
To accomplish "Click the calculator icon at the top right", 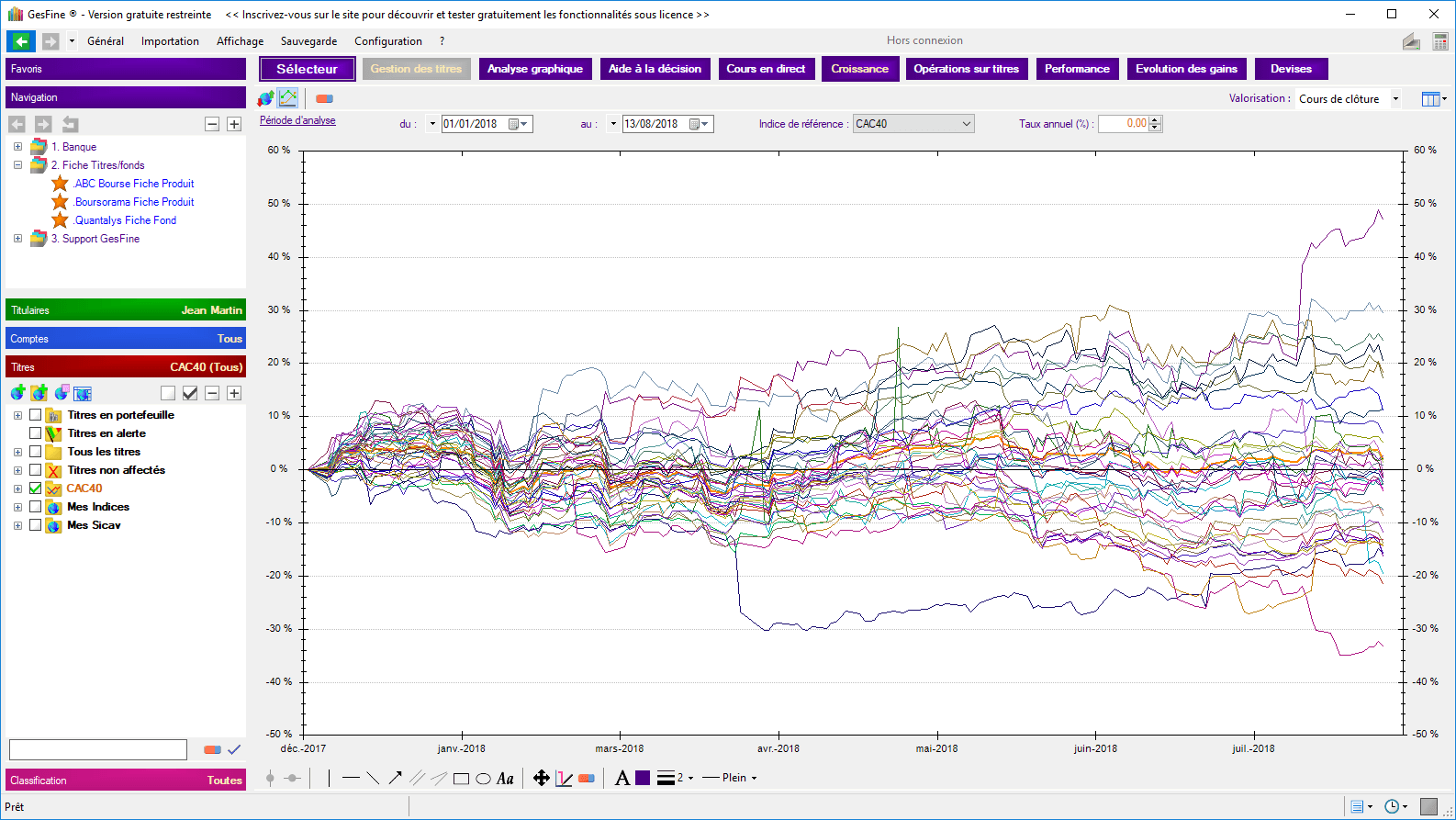I will click(x=1440, y=41).
